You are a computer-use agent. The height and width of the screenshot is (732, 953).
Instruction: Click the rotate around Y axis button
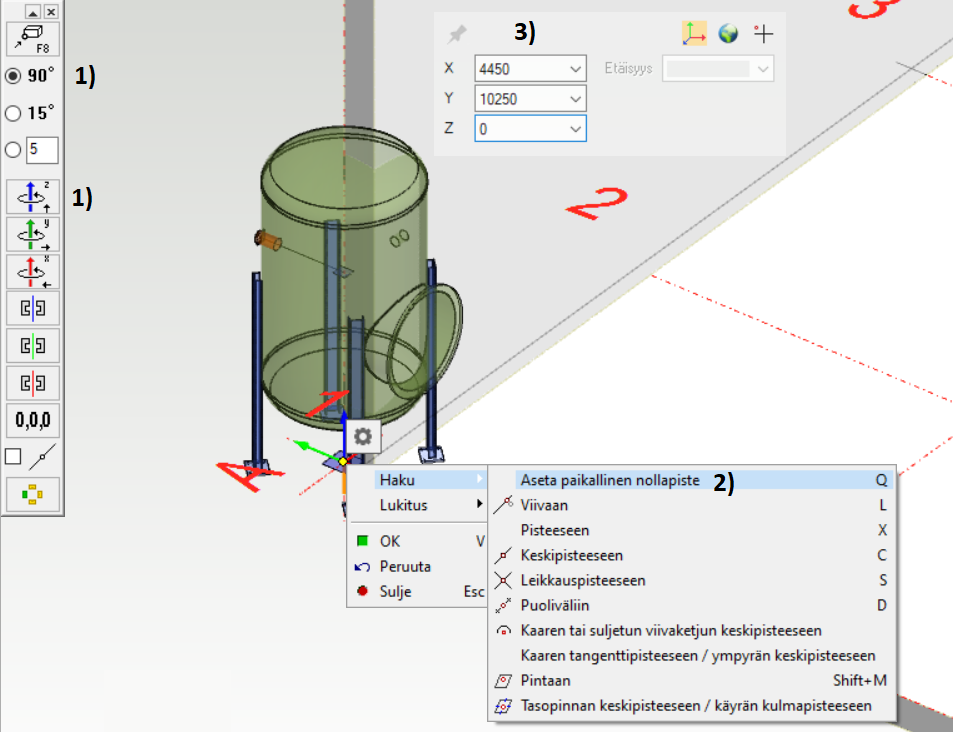pyautogui.click(x=33, y=234)
